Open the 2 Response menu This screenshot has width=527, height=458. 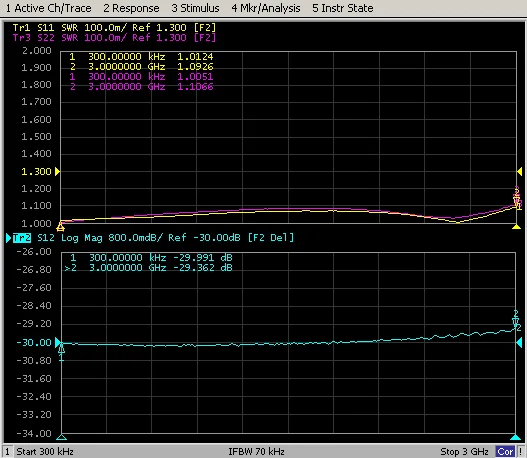[x=131, y=8]
